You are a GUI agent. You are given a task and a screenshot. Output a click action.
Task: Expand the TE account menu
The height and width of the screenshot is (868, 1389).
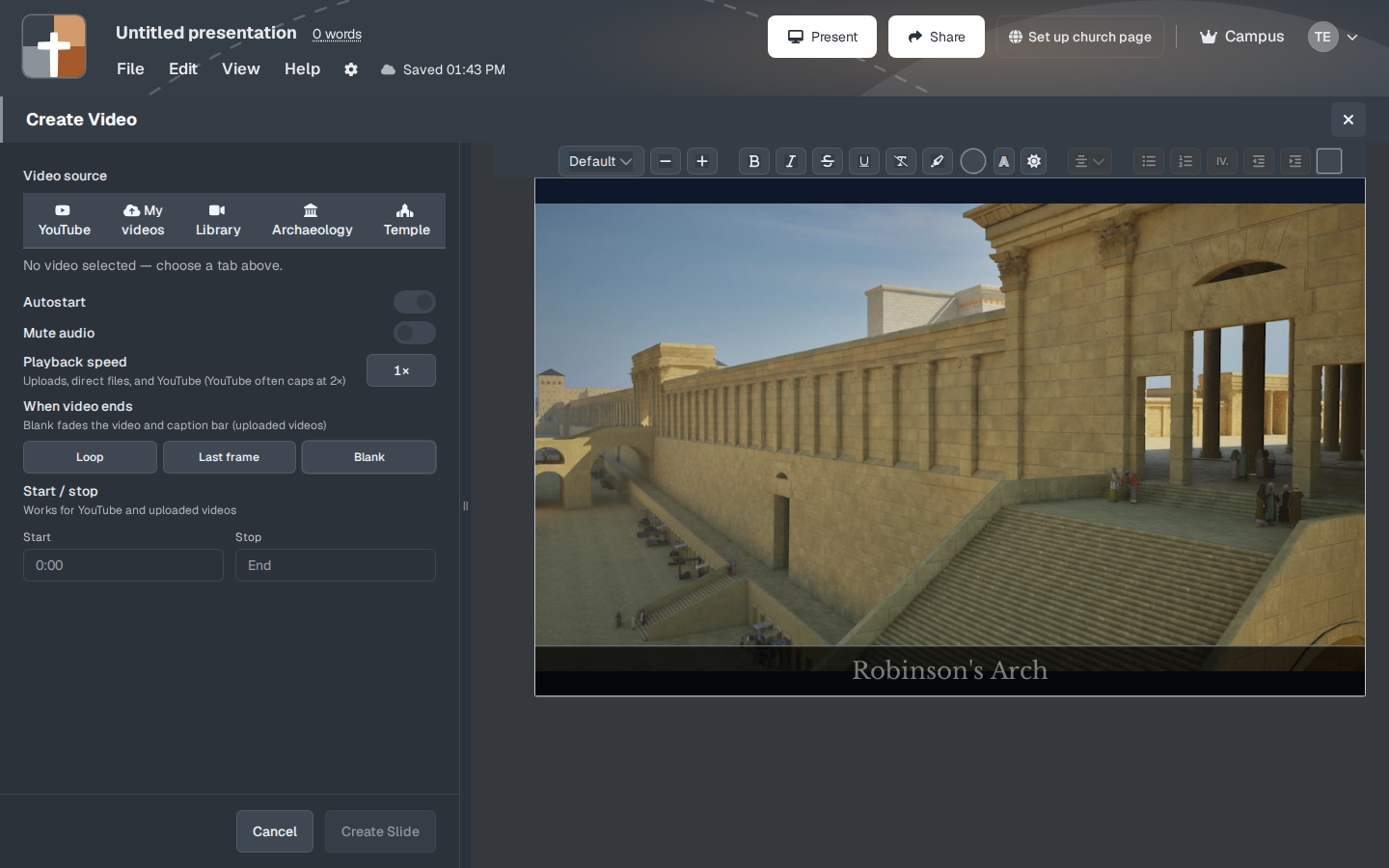(x=1334, y=37)
